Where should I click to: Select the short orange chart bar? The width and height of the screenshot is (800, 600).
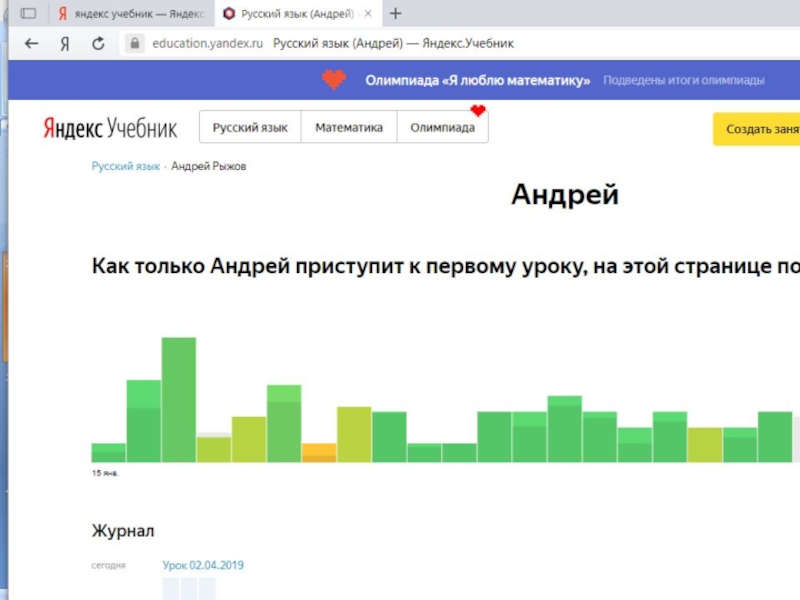(319, 453)
